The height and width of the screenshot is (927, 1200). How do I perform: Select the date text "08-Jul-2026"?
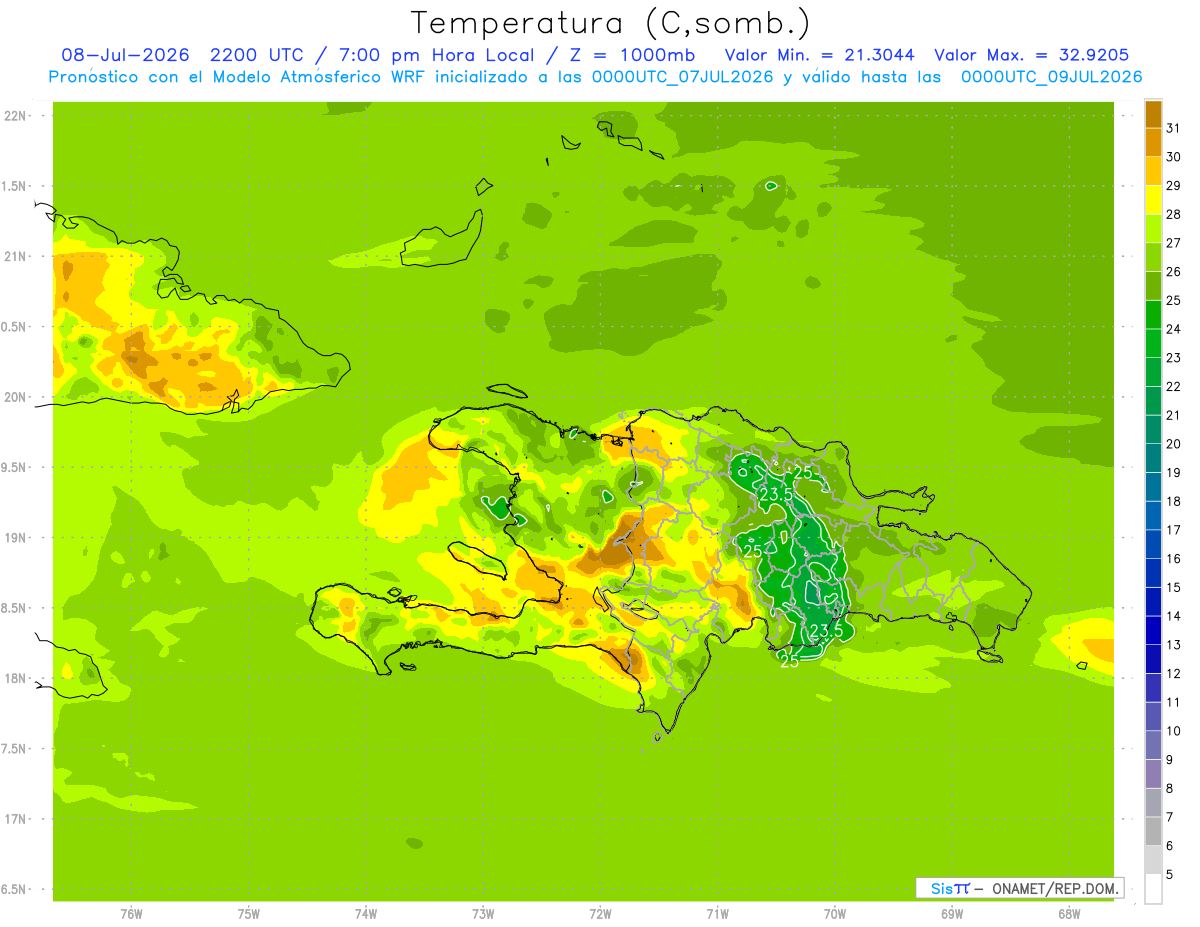pos(126,55)
